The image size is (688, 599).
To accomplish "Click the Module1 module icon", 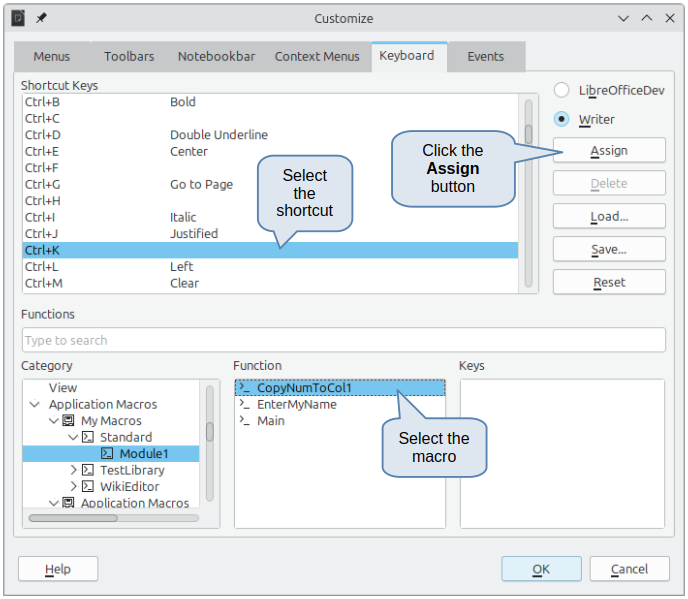I will click(107, 453).
